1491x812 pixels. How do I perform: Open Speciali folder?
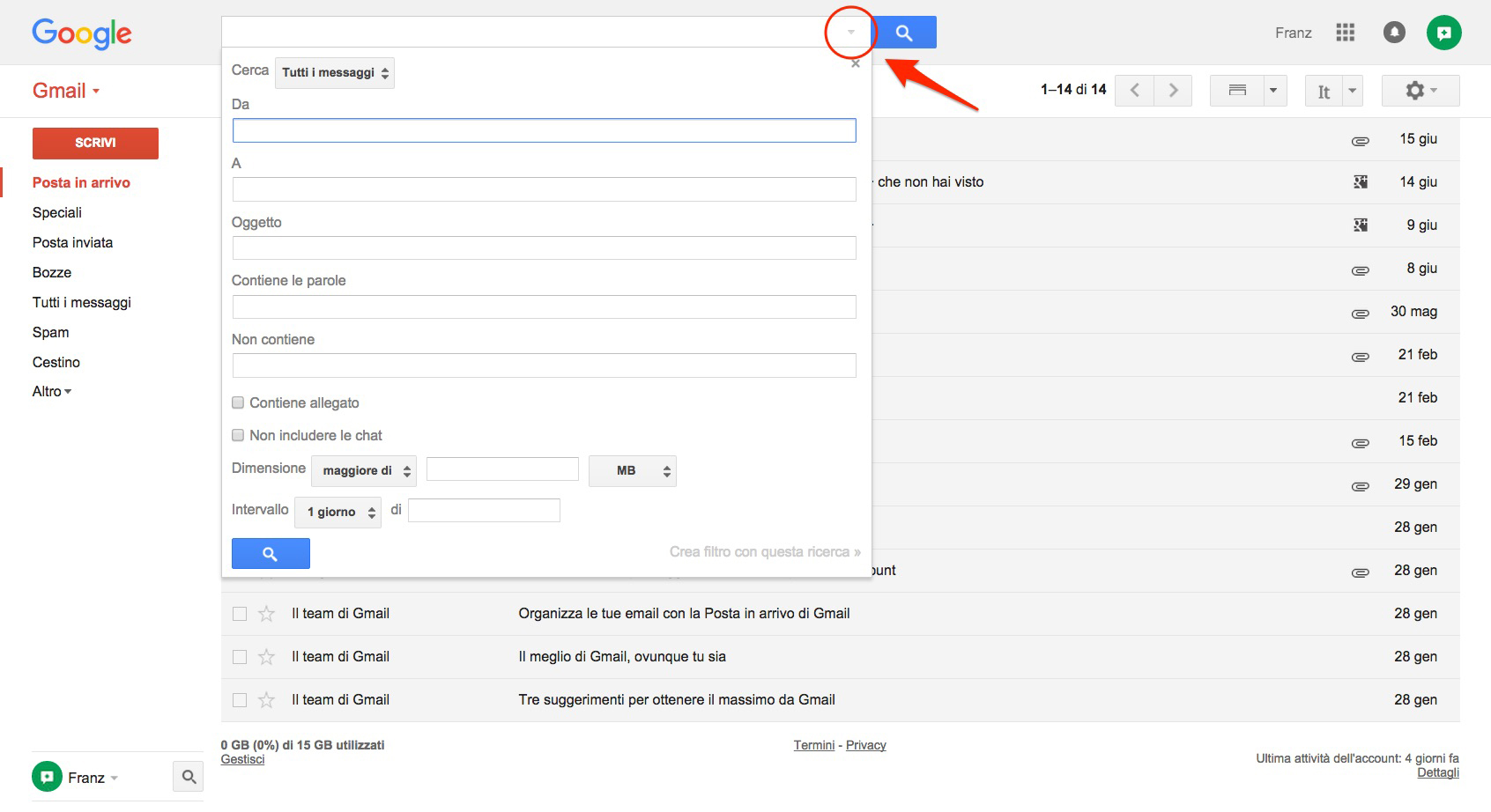57,212
